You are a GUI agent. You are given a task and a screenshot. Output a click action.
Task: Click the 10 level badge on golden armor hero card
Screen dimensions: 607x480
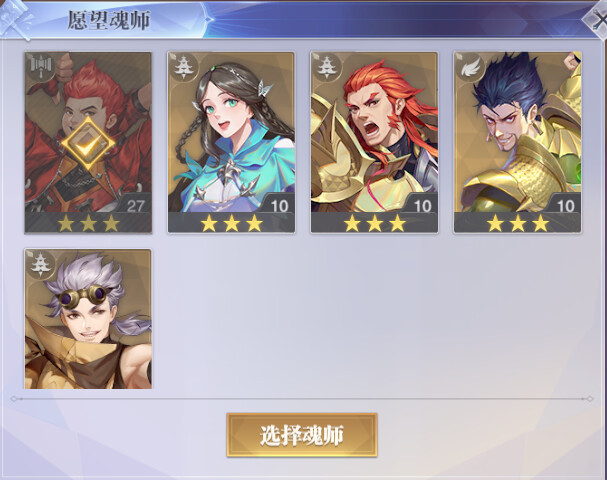tap(566, 205)
